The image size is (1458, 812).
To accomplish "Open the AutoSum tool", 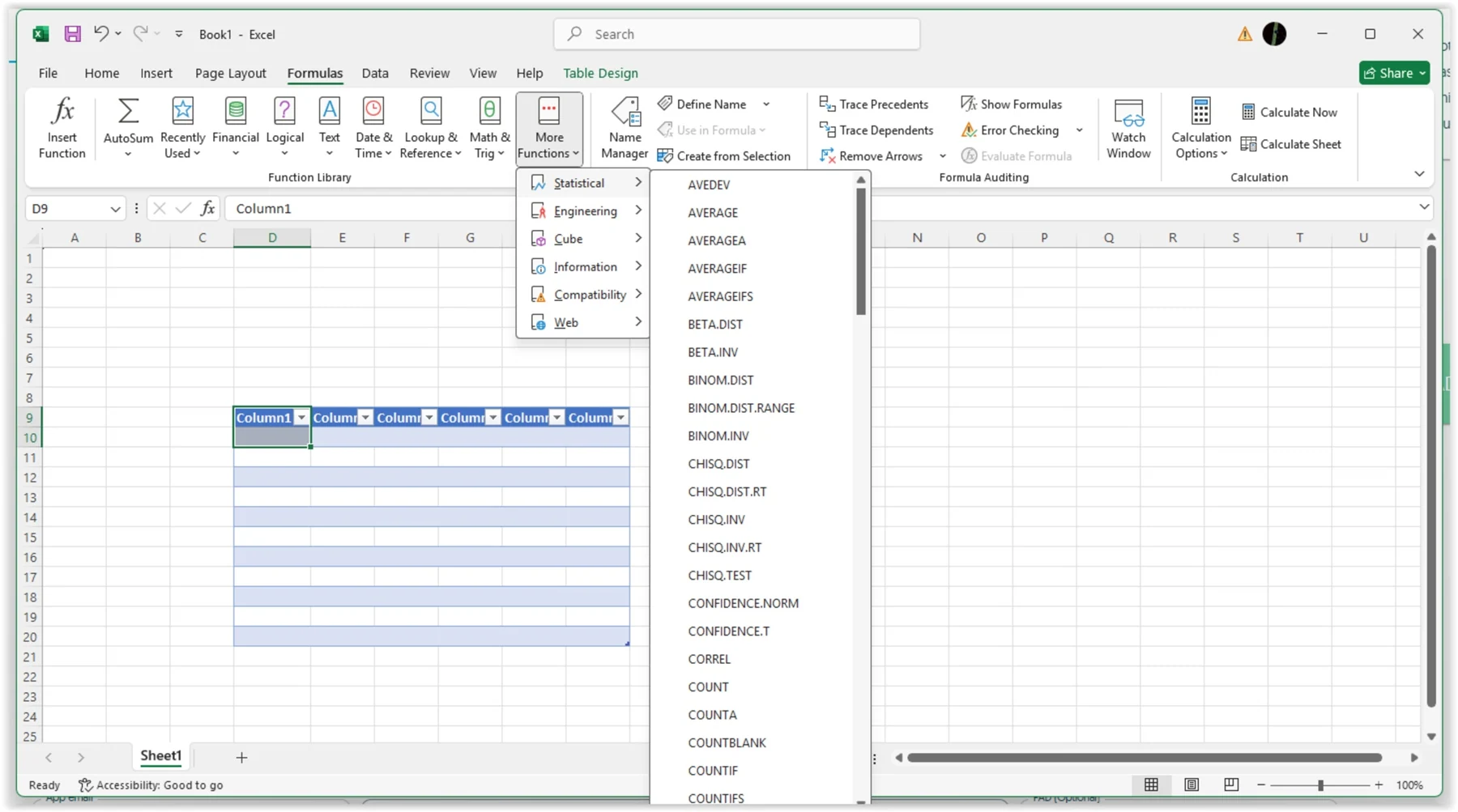I will coord(128,128).
